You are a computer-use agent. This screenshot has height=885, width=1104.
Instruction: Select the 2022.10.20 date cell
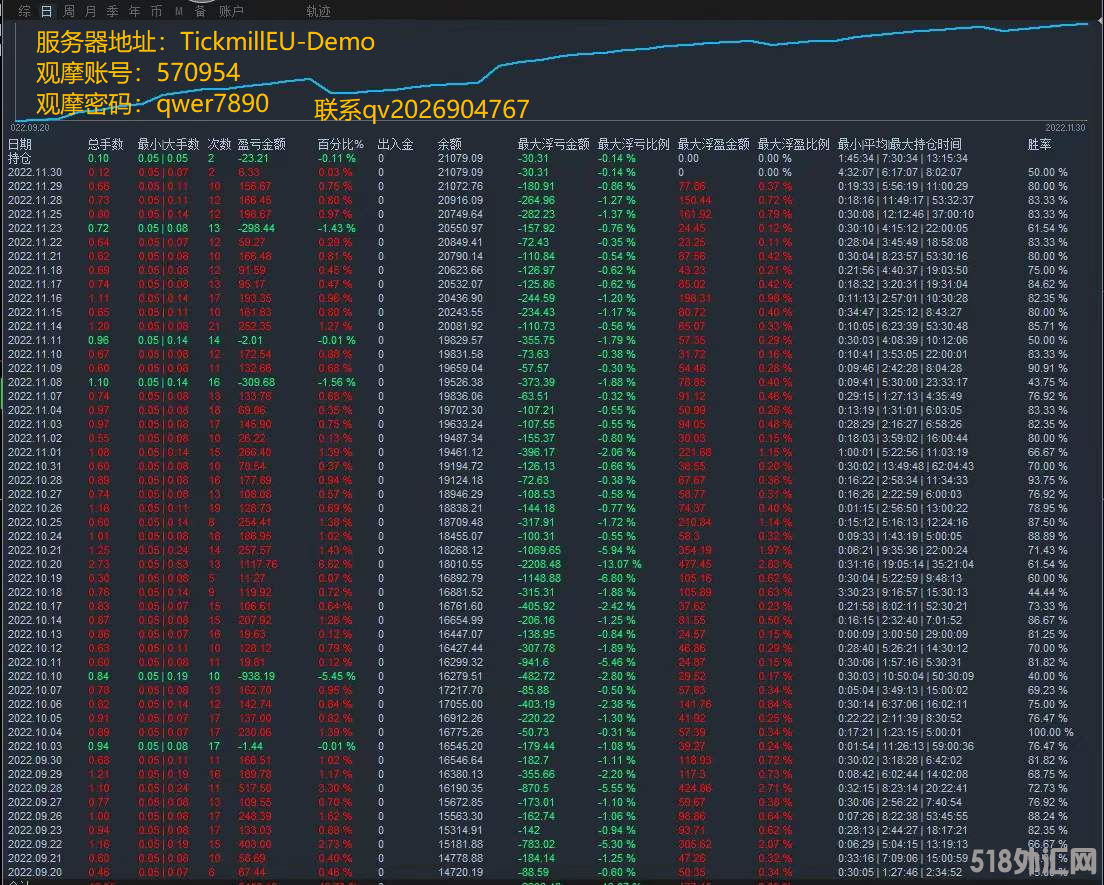pos(34,564)
